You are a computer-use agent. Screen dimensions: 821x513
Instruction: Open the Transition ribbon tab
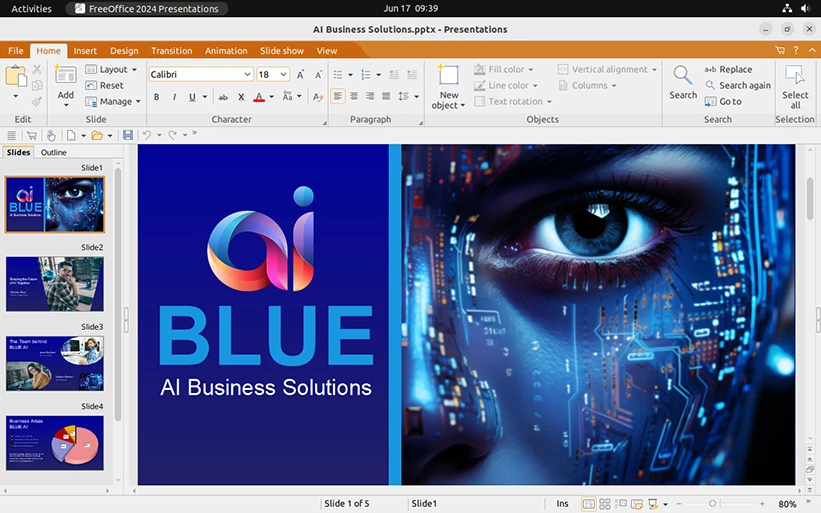[171, 50]
